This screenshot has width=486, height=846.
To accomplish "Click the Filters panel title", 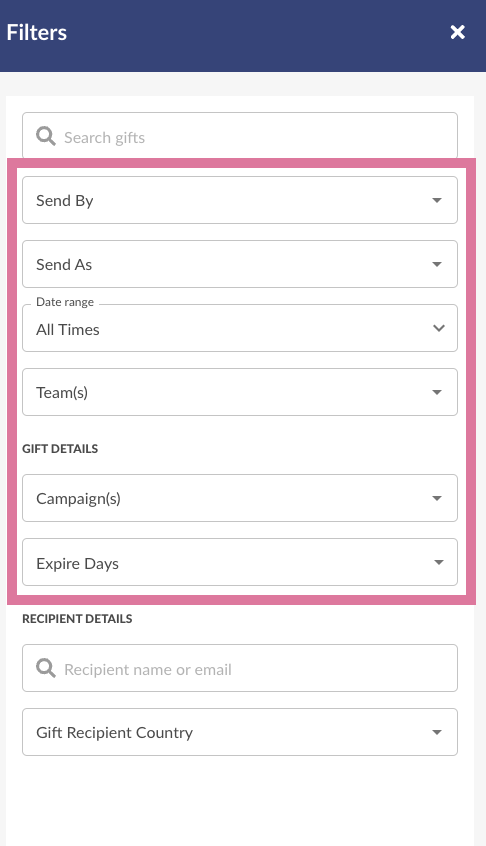I will tap(37, 32).
